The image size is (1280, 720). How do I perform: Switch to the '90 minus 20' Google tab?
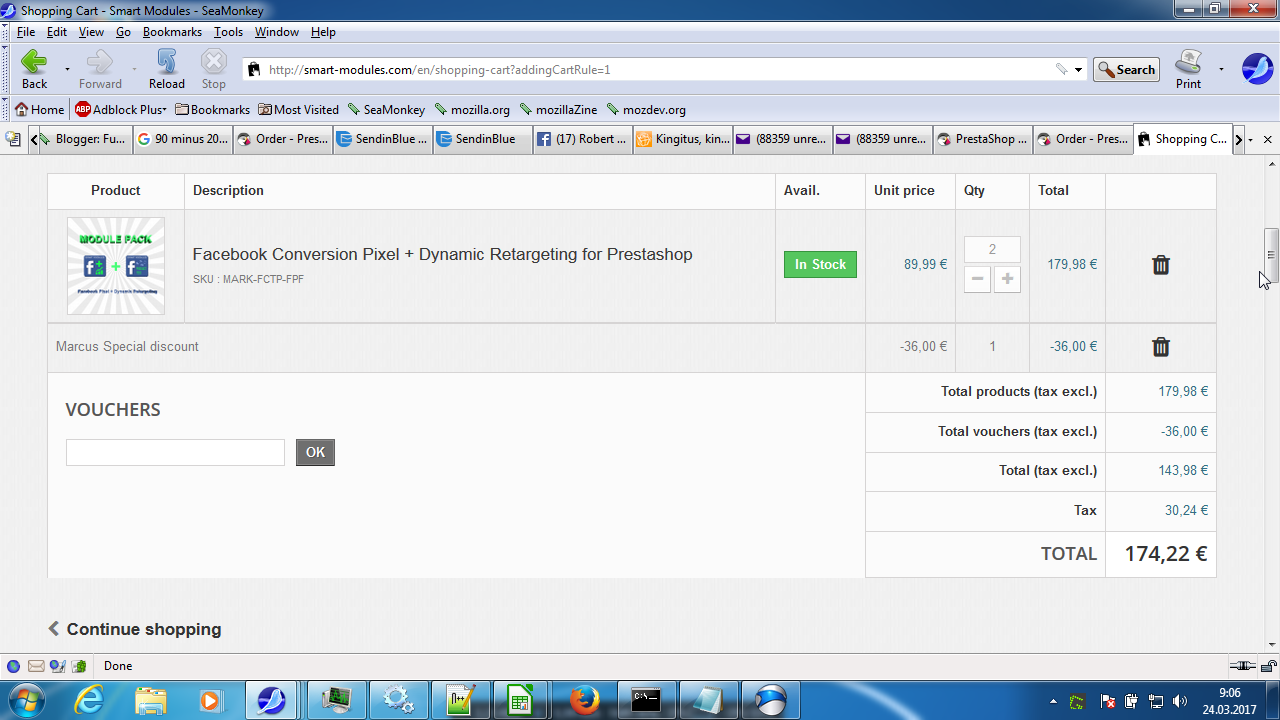pos(182,139)
